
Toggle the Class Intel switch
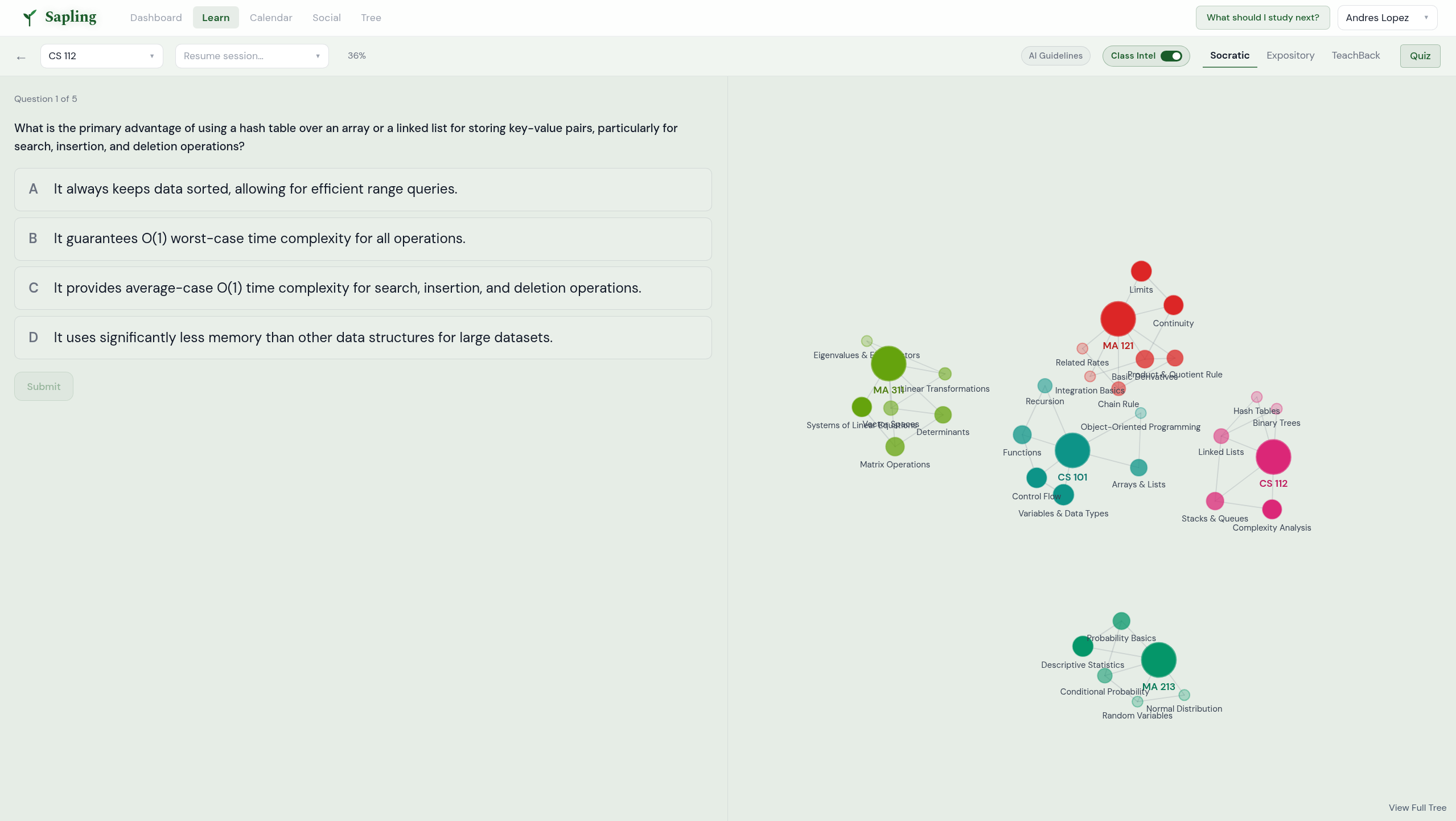click(1171, 56)
